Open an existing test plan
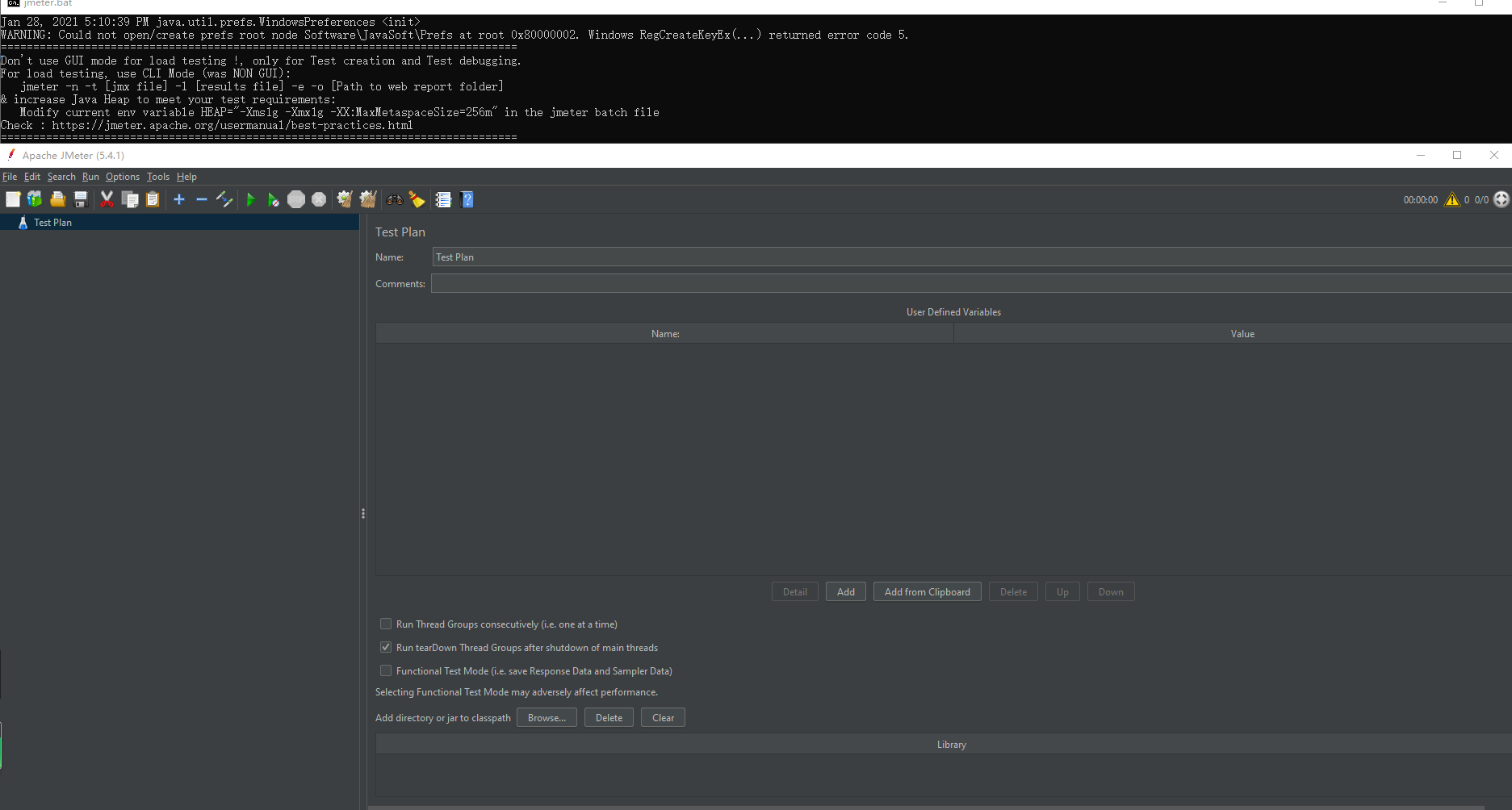This screenshot has height=810, width=1512. 57,199
